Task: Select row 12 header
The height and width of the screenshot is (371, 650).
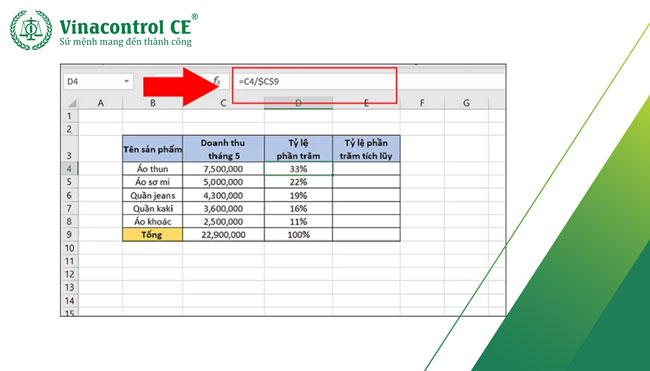Action: (x=70, y=274)
